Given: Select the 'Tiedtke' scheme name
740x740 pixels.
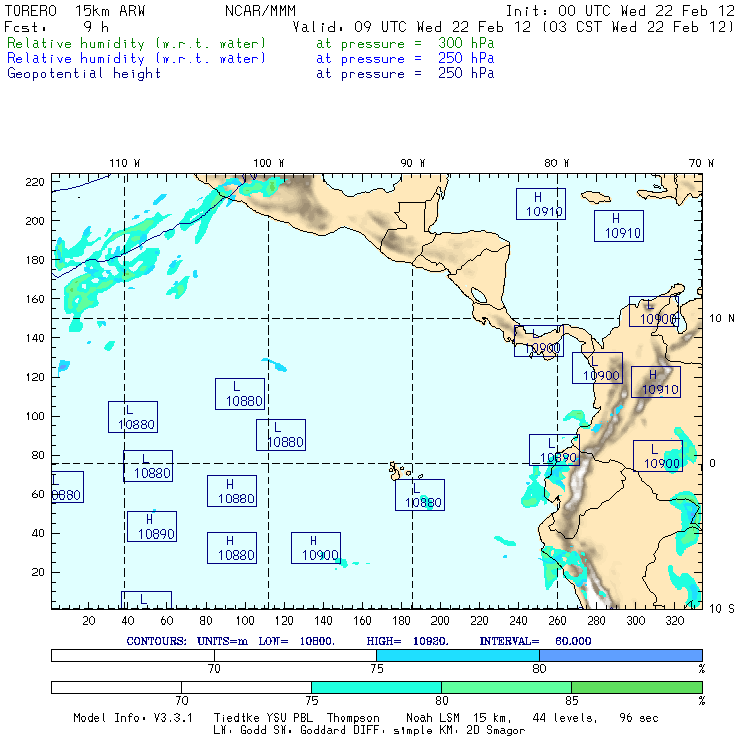Looking at the screenshot, I should point(236,718).
